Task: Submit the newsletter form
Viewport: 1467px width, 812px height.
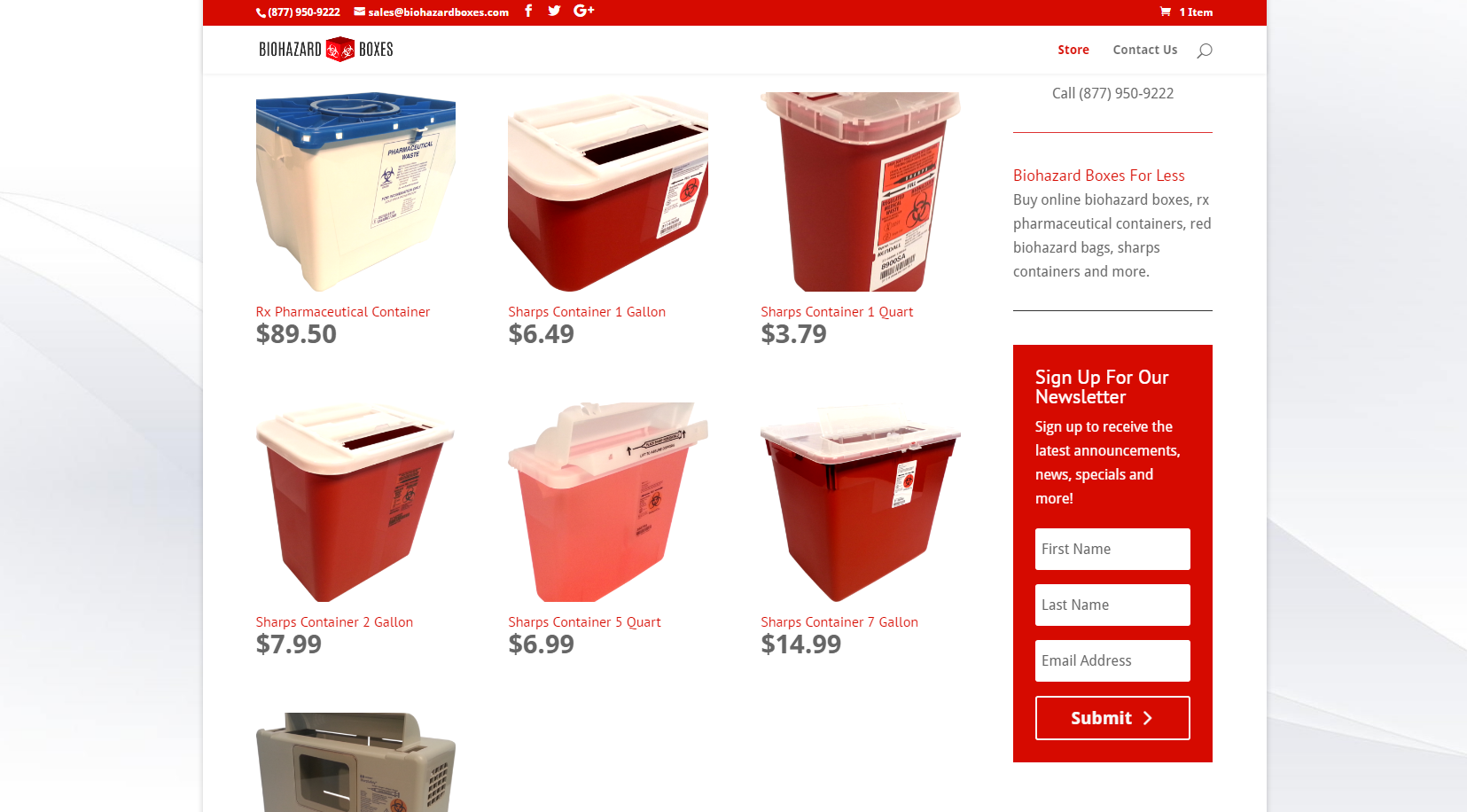Action: pos(1112,718)
